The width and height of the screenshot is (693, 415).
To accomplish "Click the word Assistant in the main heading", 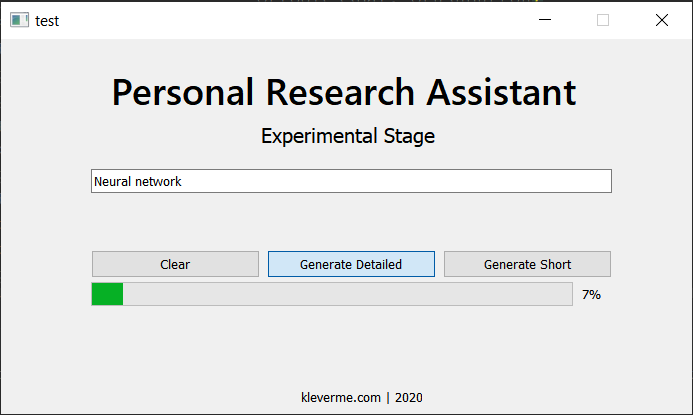I will [x=501, y=93].
